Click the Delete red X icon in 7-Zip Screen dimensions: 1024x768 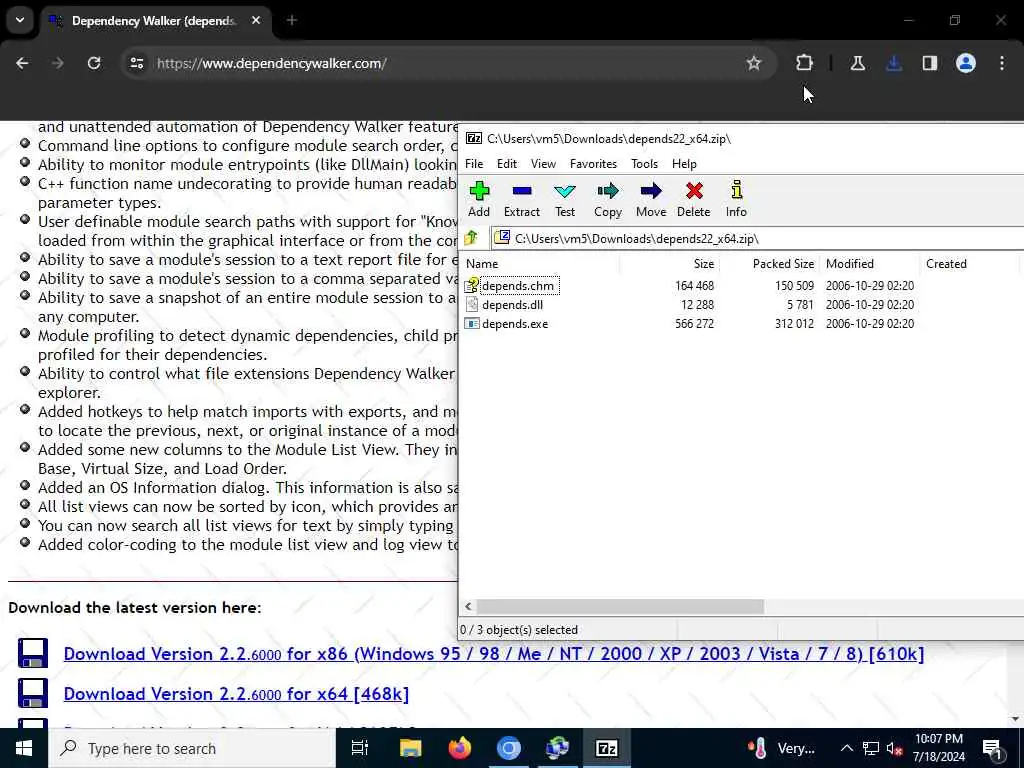[x=694, y=191]
